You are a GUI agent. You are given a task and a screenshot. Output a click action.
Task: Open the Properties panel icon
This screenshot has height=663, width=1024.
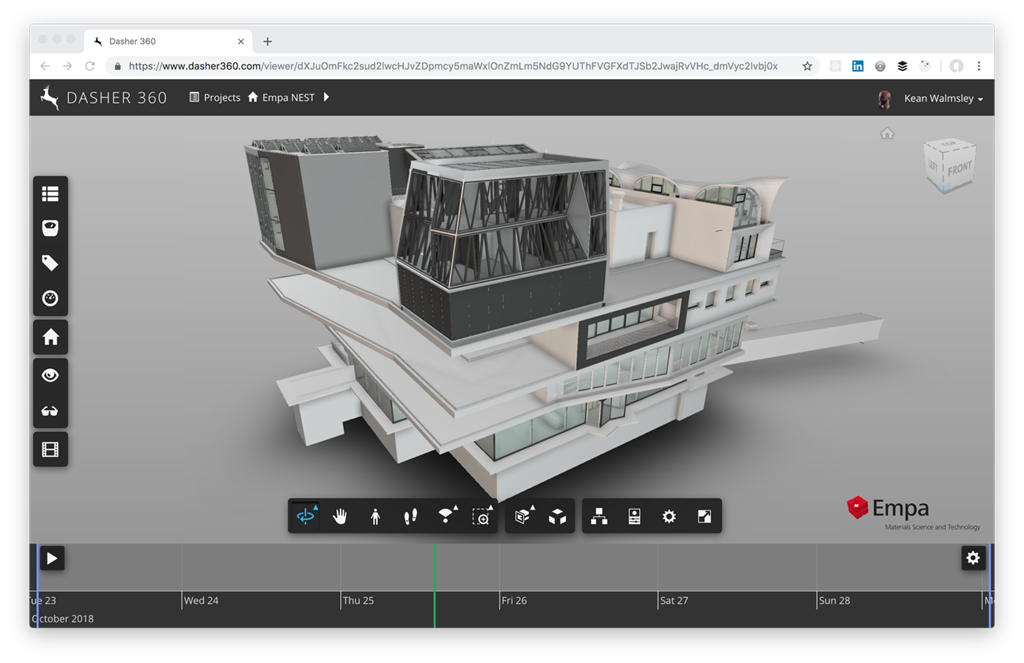634,516
